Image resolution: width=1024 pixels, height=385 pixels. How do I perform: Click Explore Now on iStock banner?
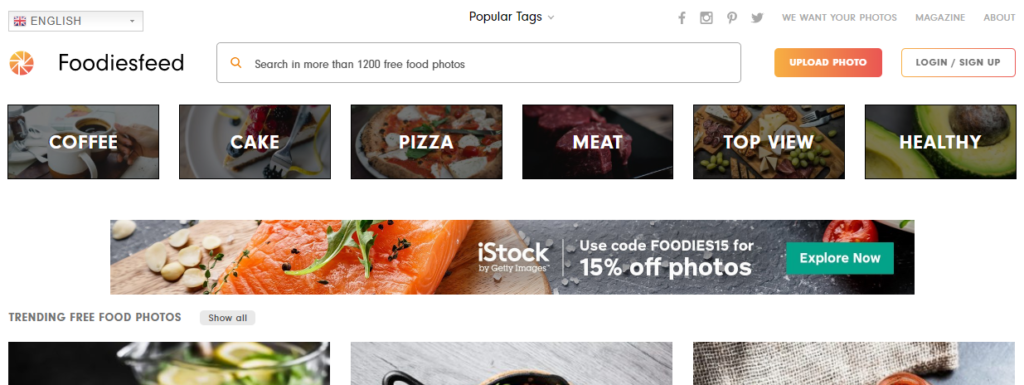(x=840, y=258)
